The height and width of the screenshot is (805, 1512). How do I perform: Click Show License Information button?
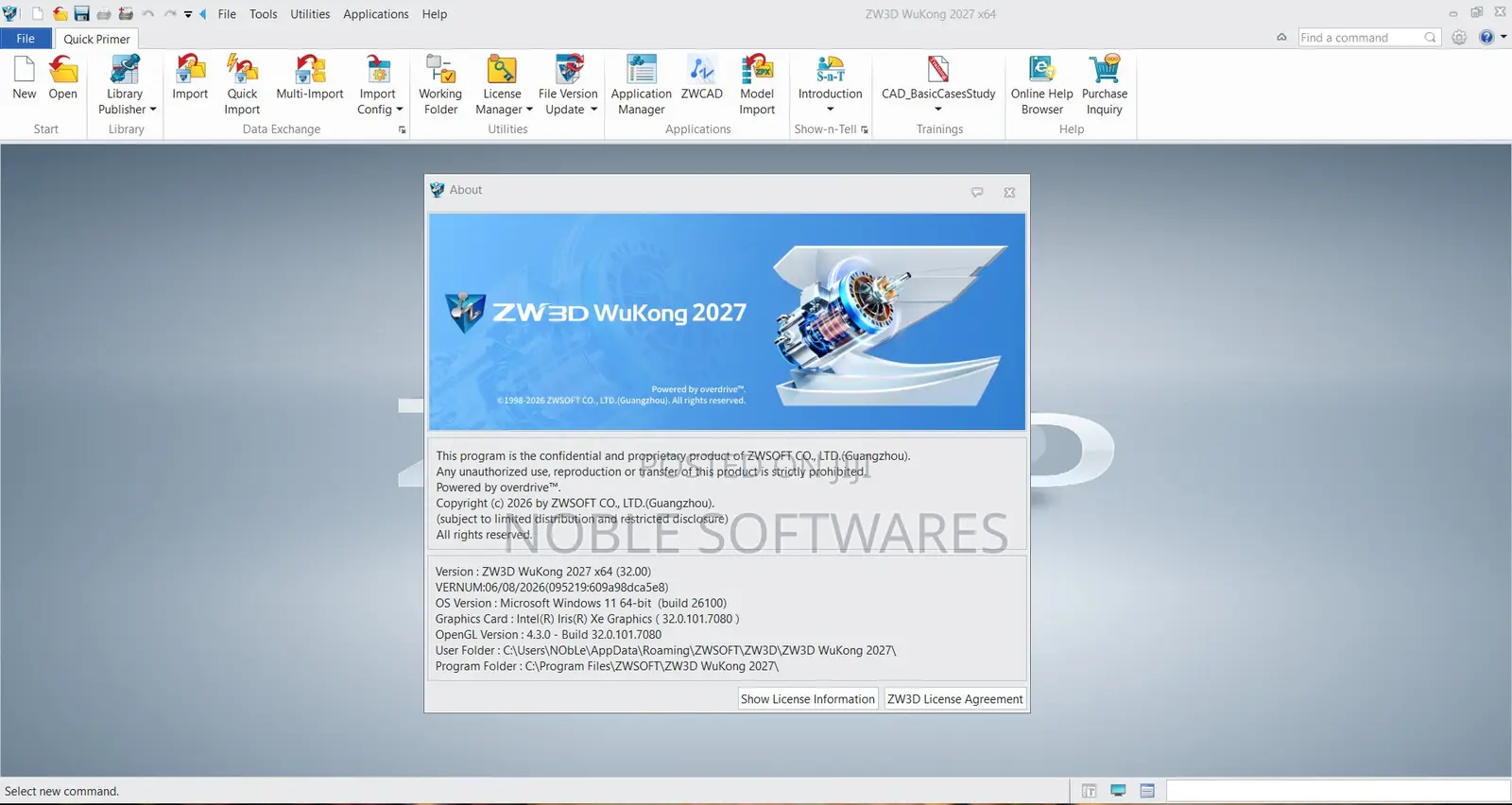808,699
